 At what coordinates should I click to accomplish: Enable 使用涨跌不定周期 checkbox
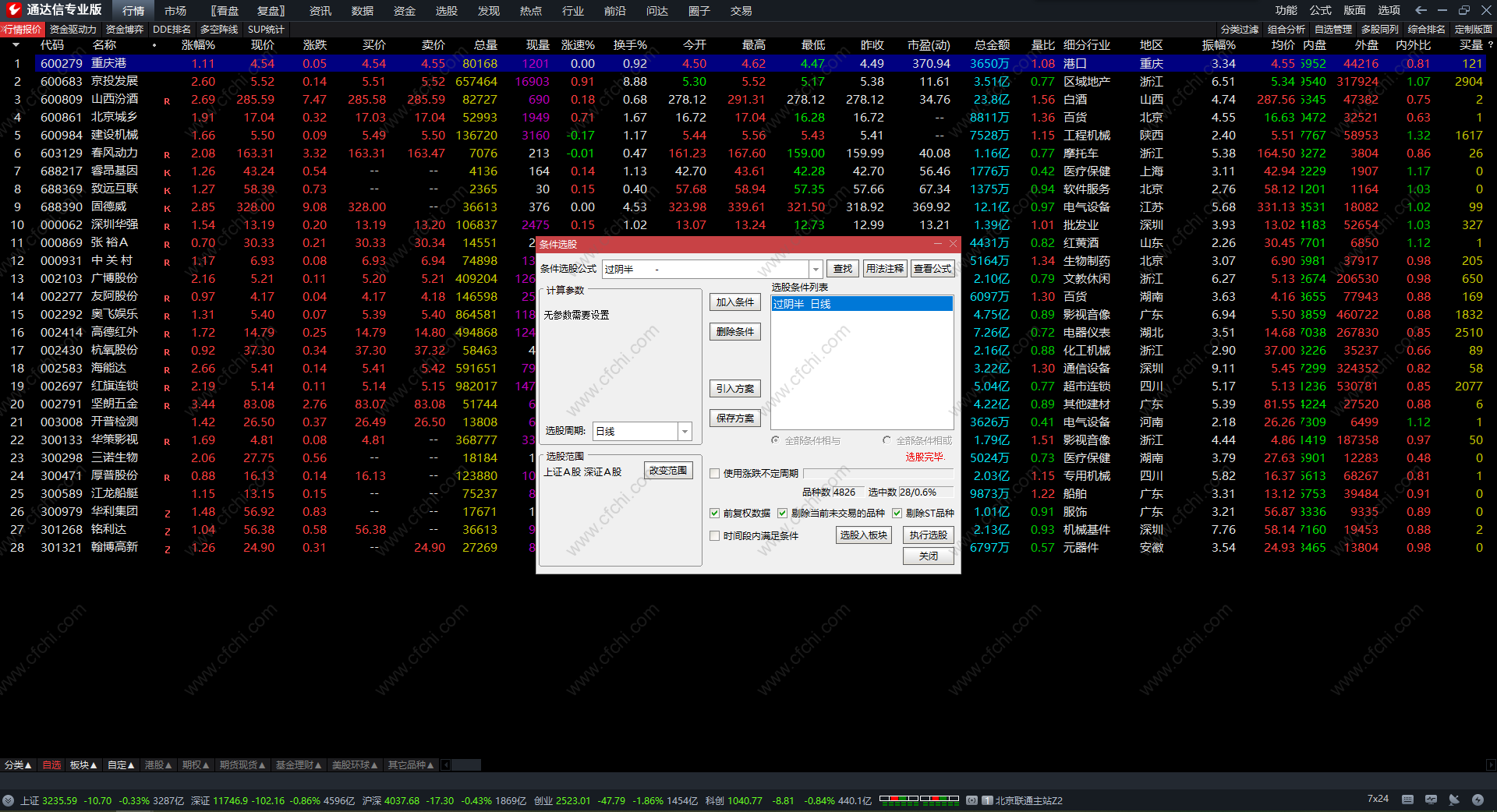(x=714, y=473)
